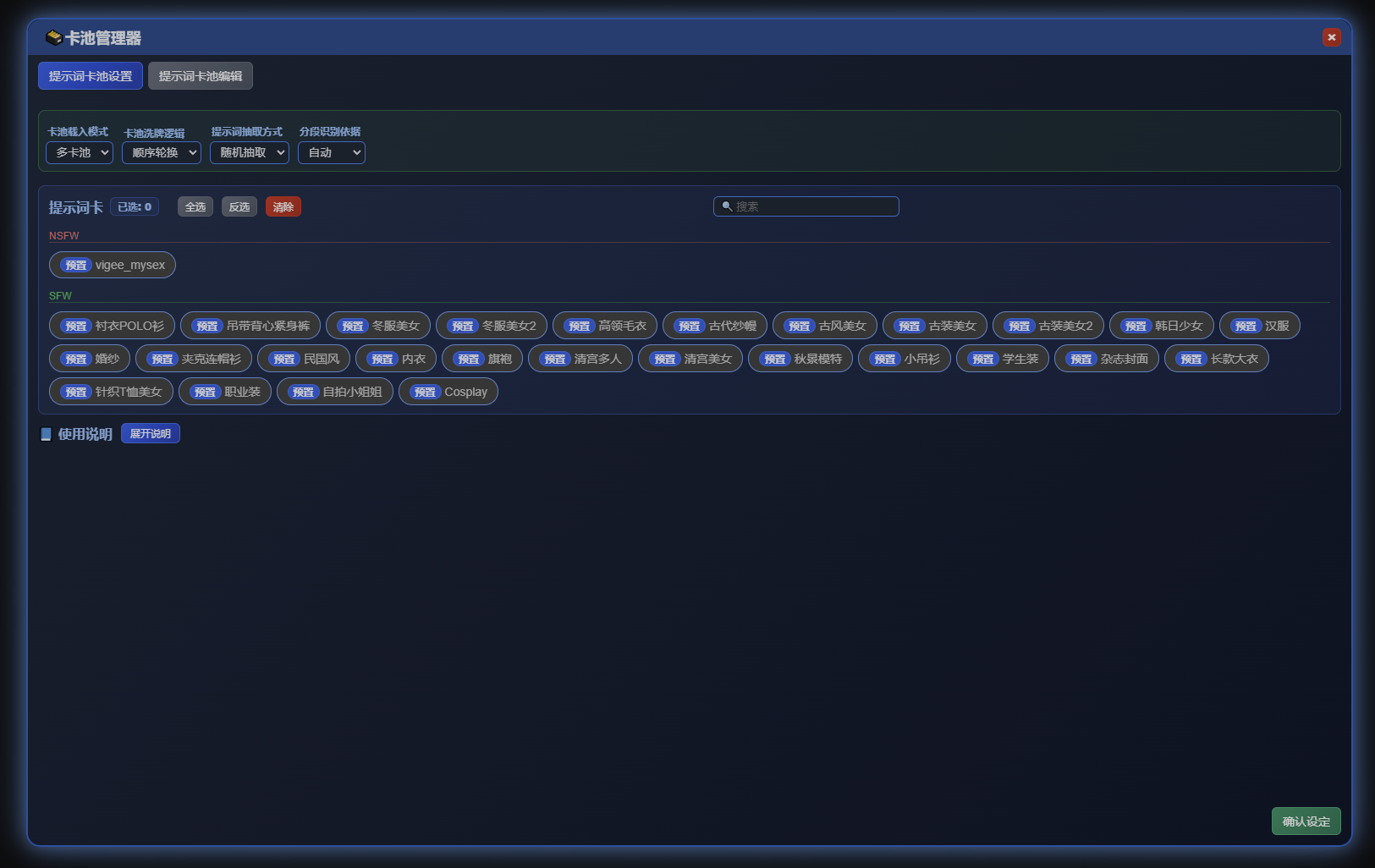Select the 冬服美女 card

[x=378, y=326]
